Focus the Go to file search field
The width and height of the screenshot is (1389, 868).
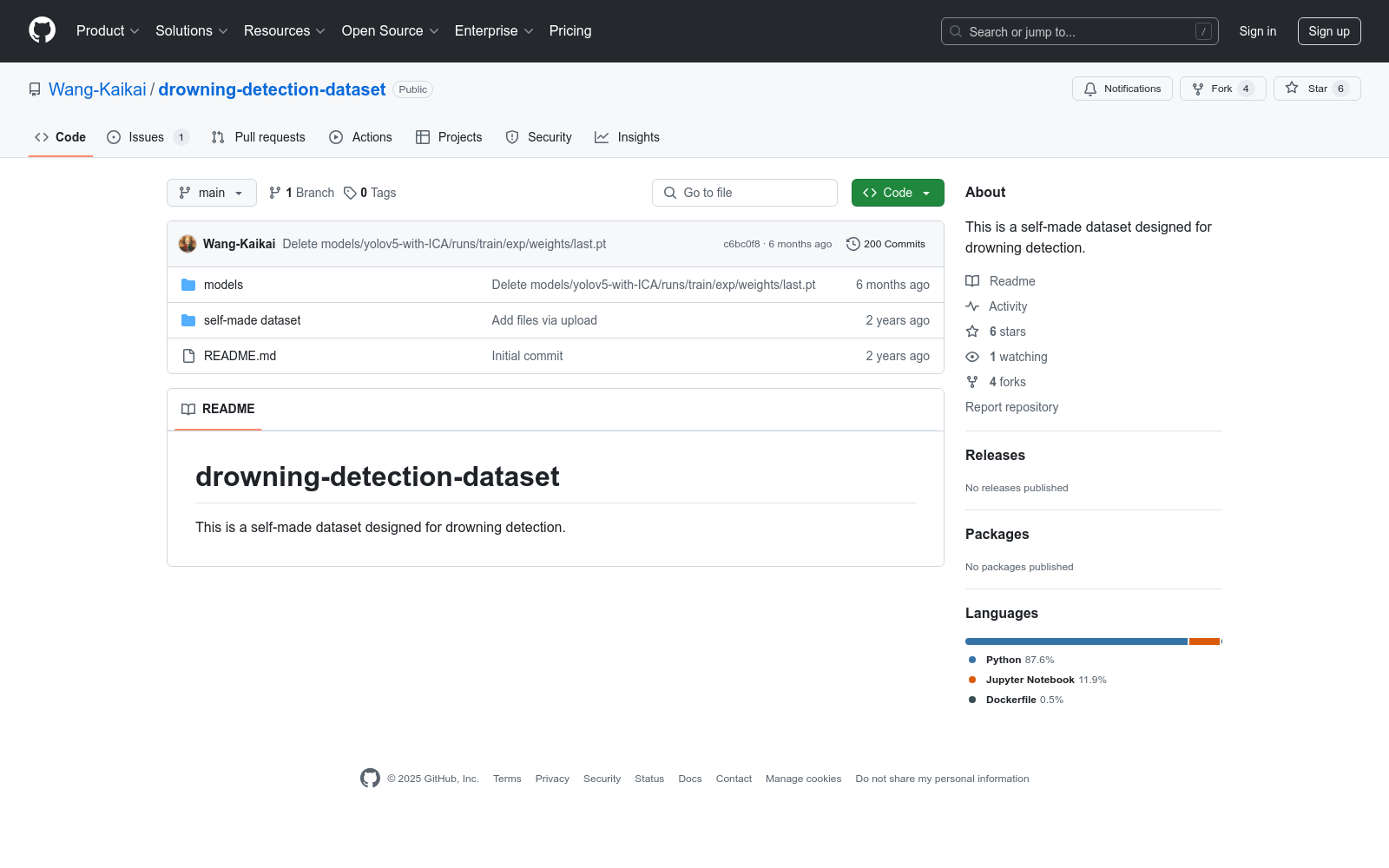click(x=745, y=193)
